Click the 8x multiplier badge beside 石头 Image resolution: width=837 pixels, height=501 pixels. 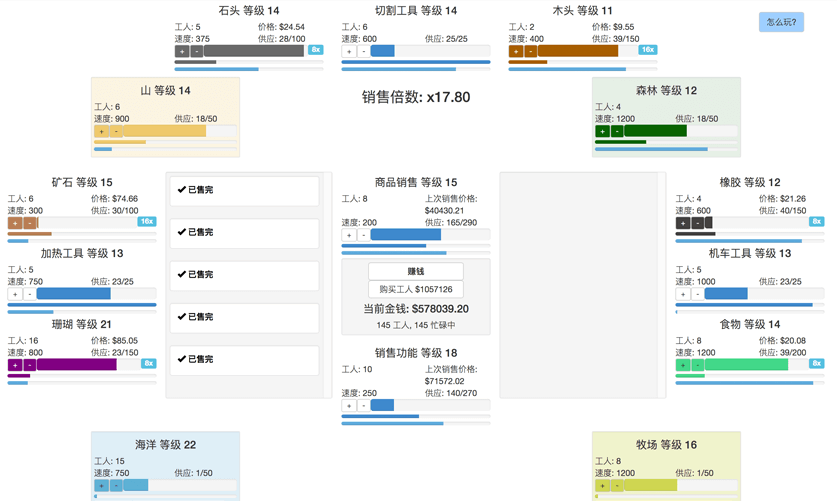316,50
